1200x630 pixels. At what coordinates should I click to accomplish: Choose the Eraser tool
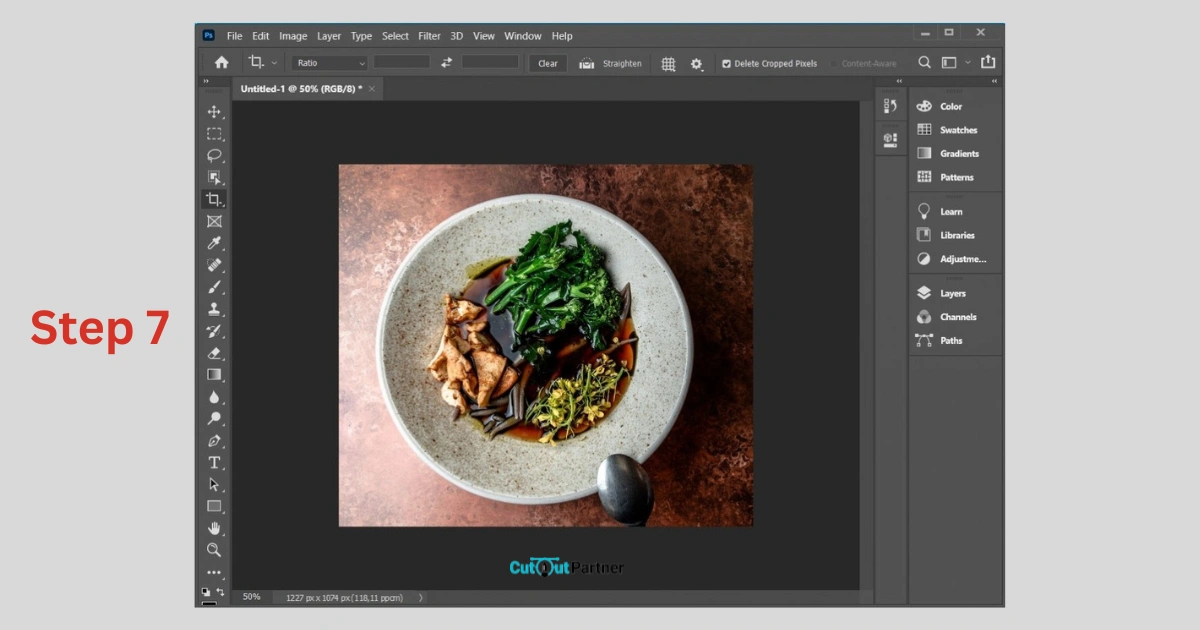click(214, 353)
